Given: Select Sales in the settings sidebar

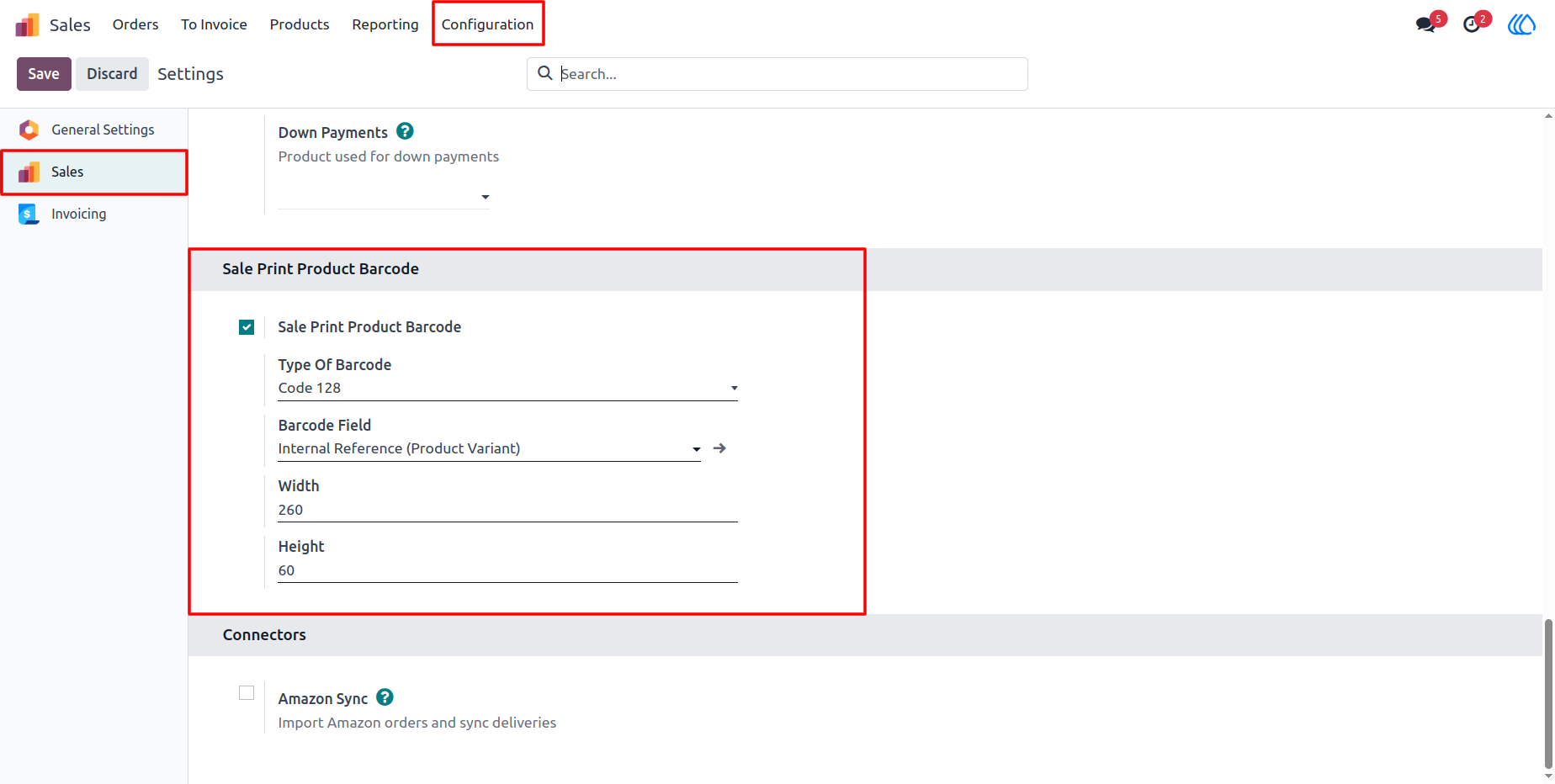Looking at the screenshot, I should coord(94,172).
